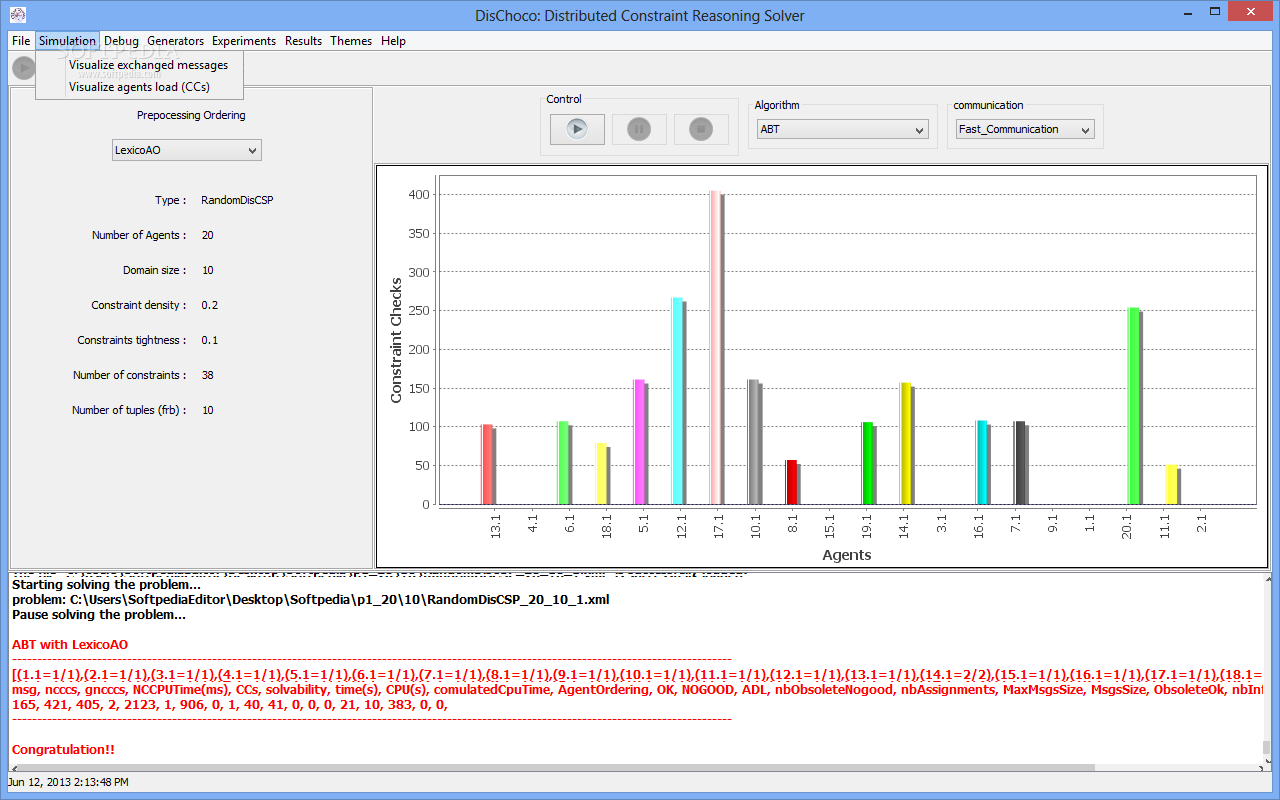
Task: Open the LexicoAO ordering dropdown
Action: 186,150
